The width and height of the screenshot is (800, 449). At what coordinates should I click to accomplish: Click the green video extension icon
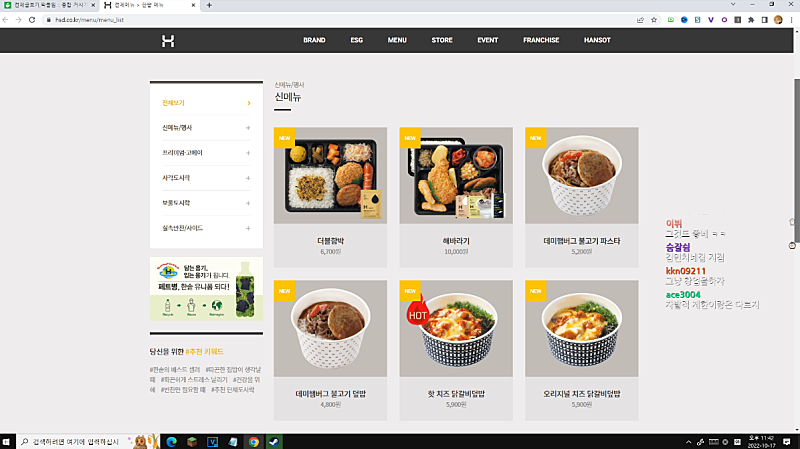(671, 20)
